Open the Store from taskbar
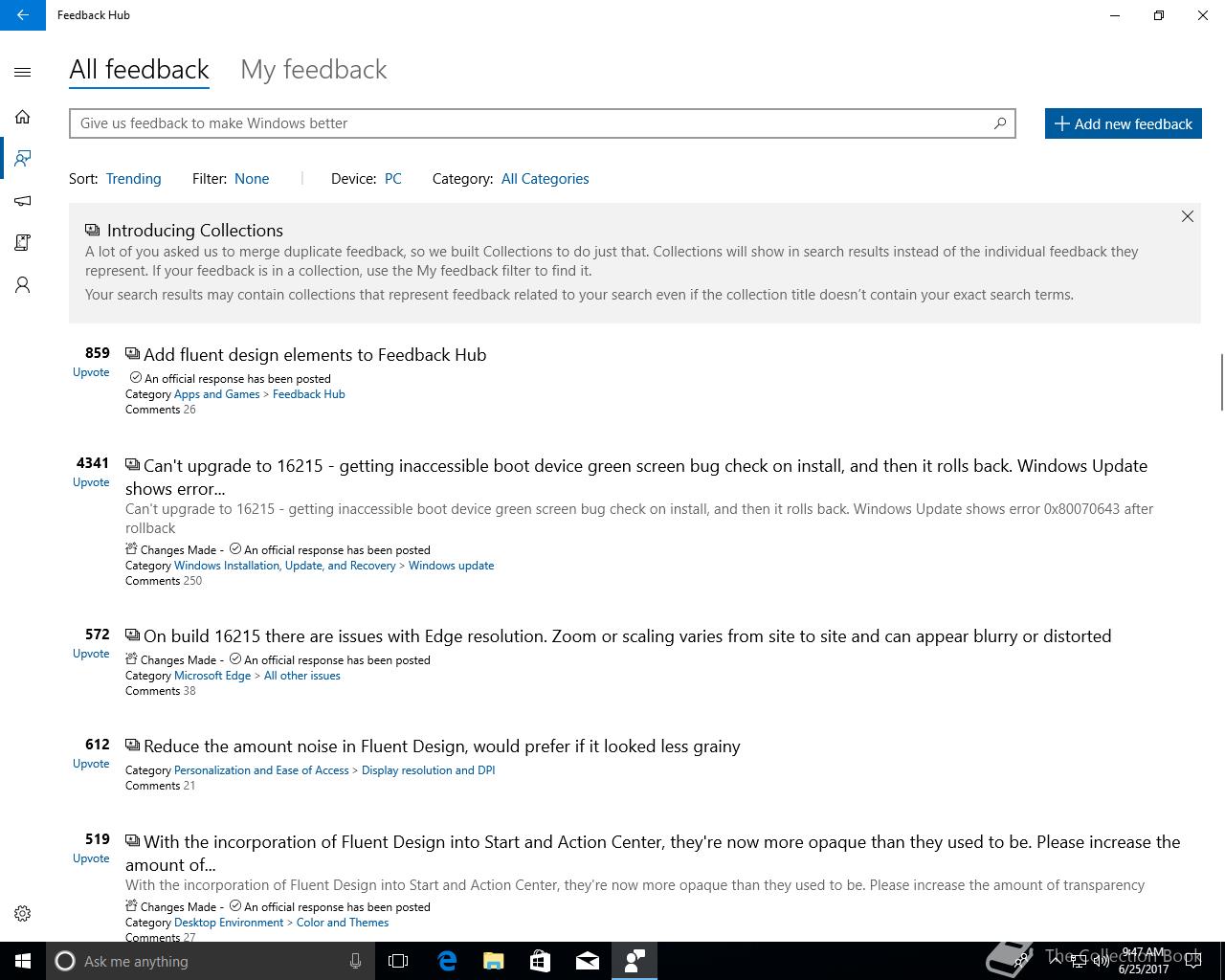 (x=541, y=961)
